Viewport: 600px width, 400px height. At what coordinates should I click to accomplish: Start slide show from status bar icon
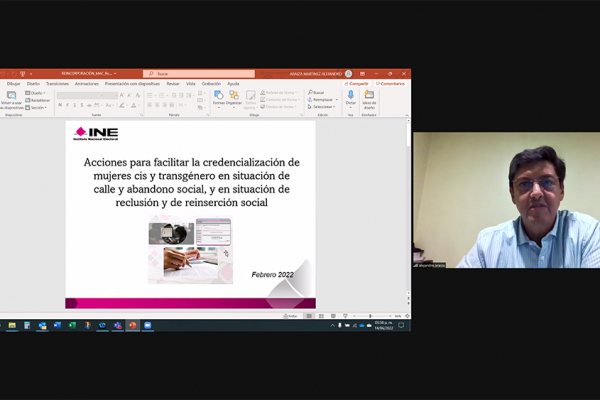345,316
